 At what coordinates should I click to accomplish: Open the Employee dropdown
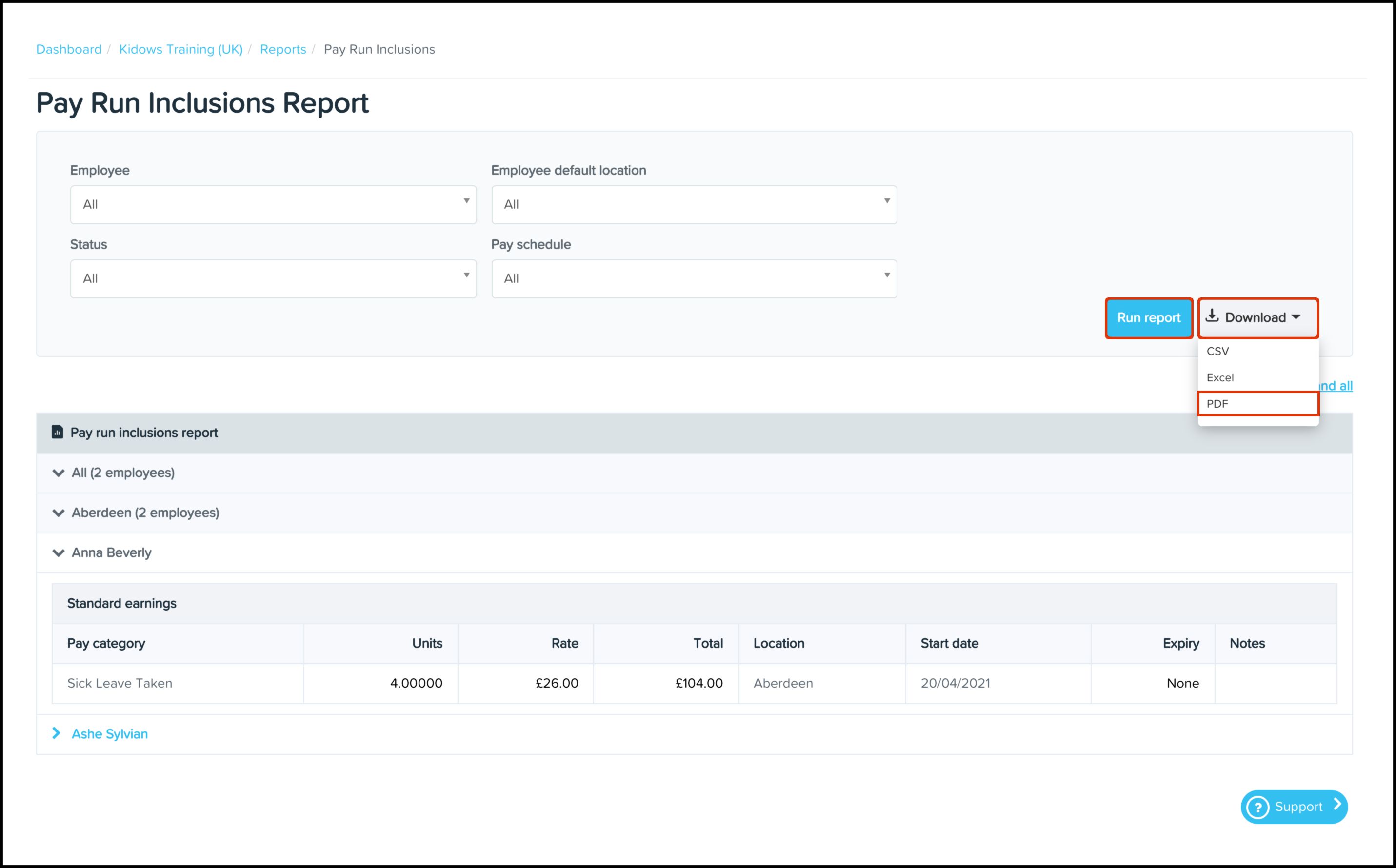[x=273, y=205]
